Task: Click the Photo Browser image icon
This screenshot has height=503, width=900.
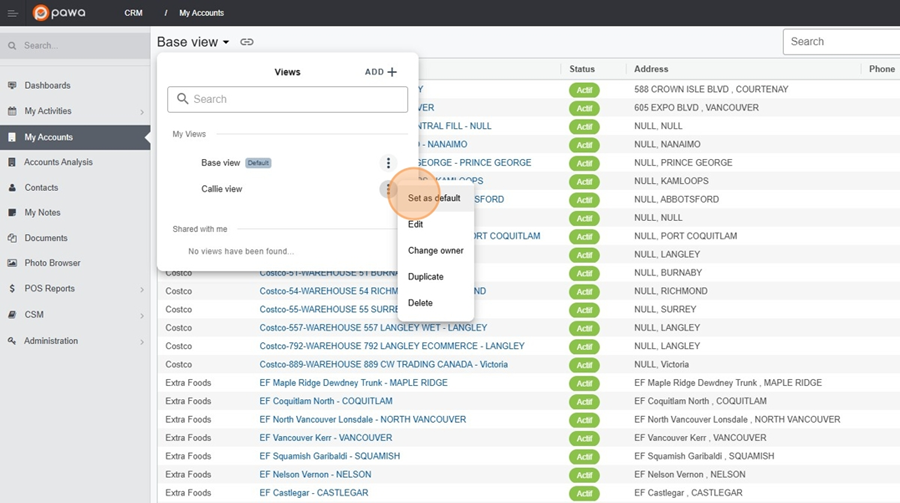Action: [x=12, y=263]
